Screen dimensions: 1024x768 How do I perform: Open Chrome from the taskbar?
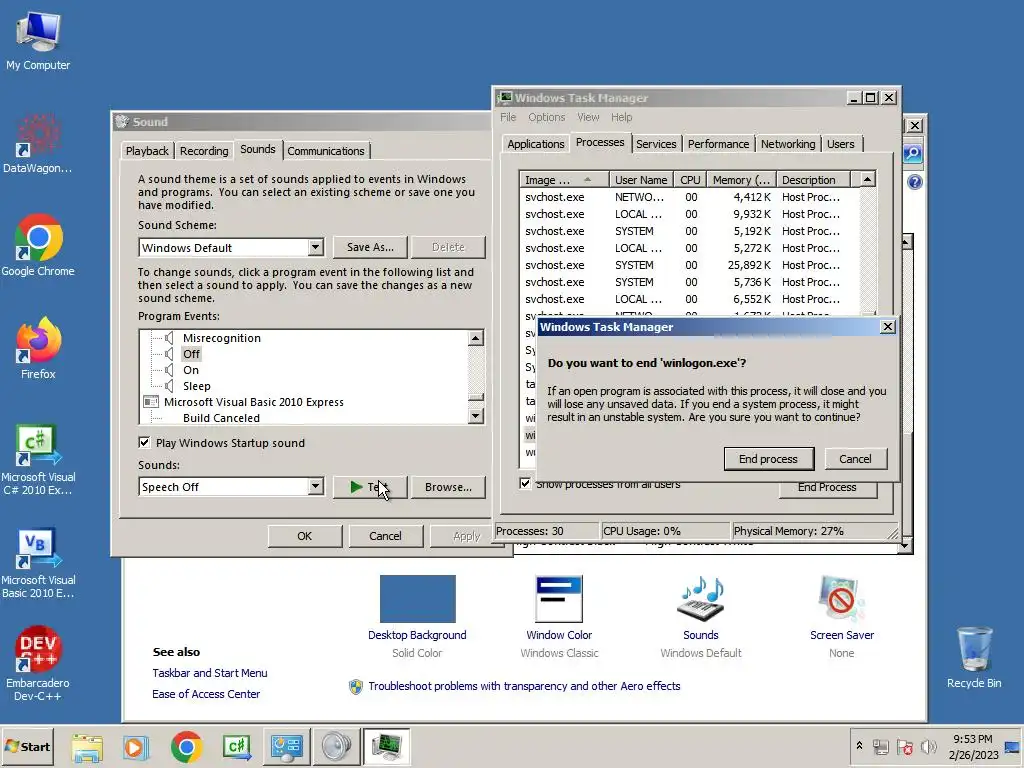pyautogui.click(x=186, y=747)
